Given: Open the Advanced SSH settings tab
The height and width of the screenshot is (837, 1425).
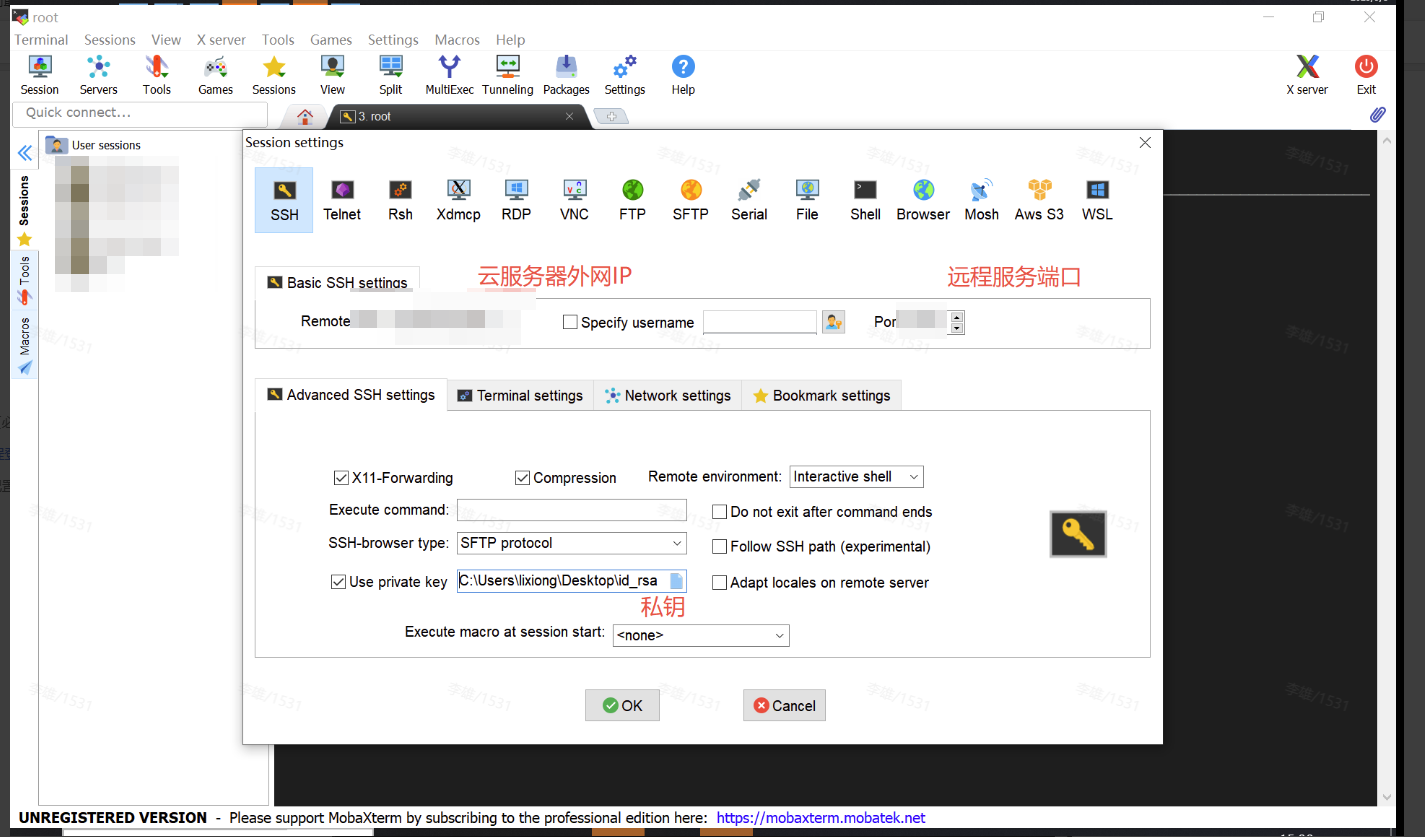Looking at the screenshot, I should [x=351, y=395].
